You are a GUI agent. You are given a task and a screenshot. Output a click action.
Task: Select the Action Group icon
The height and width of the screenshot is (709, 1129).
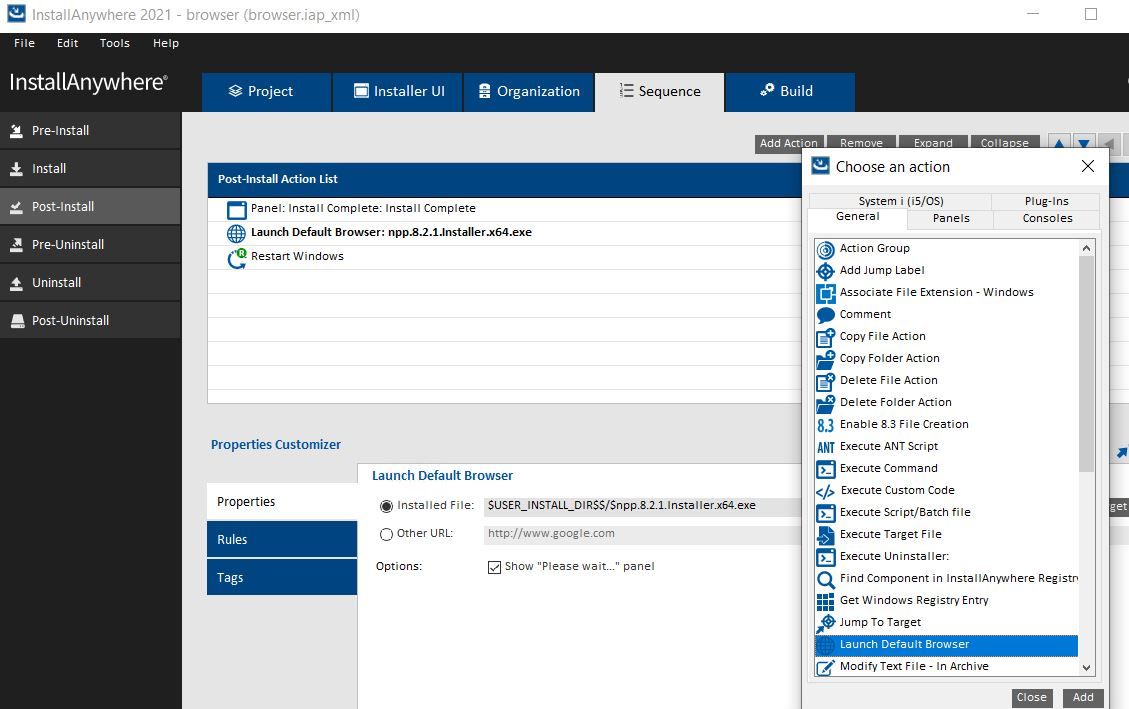point(825,249)
